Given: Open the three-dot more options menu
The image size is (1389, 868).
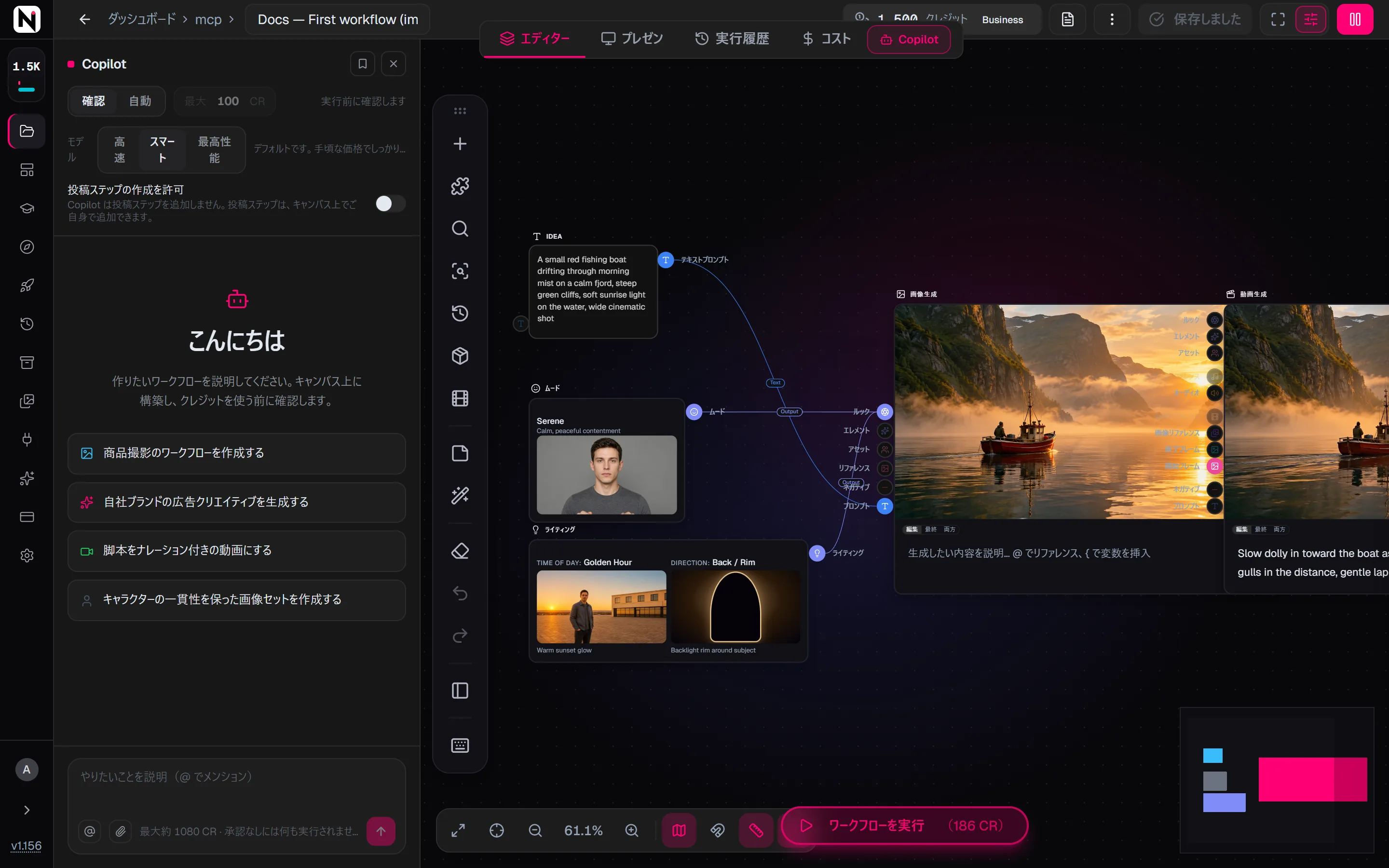Looking at the screenshot, I should point(1112,19).
